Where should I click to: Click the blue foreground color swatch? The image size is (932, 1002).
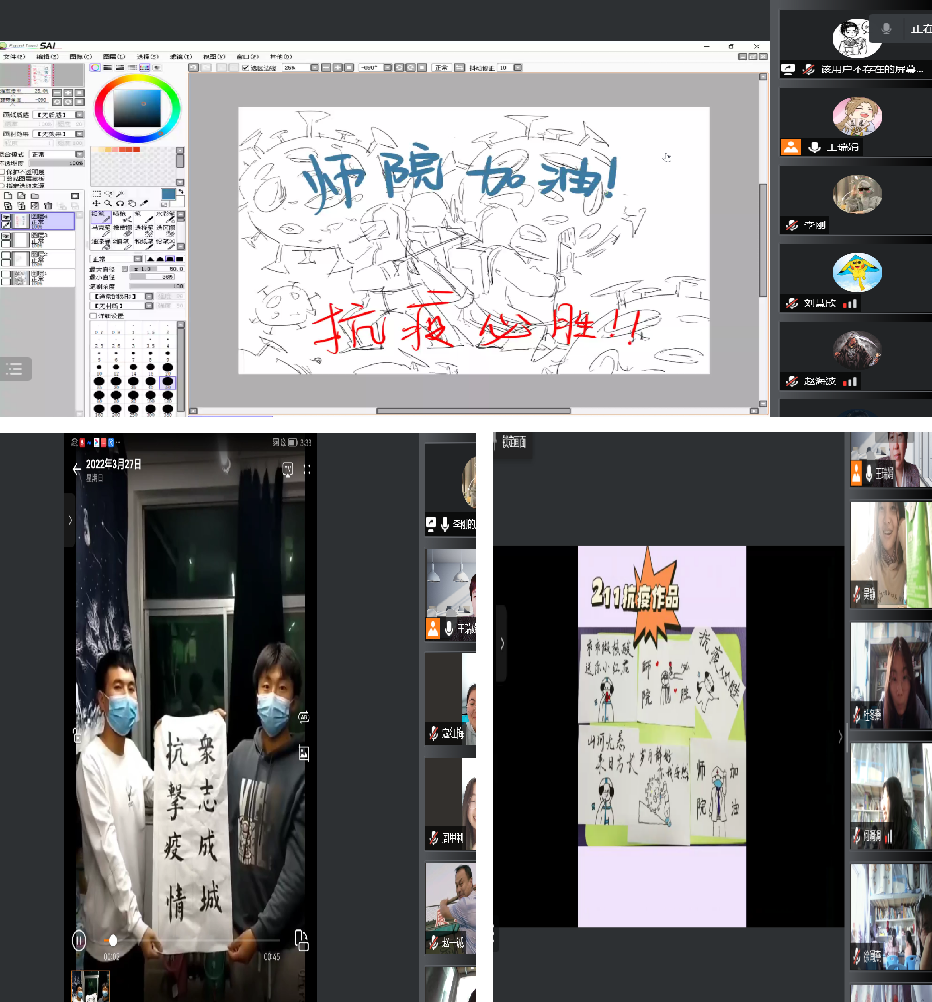click(168, 194)
